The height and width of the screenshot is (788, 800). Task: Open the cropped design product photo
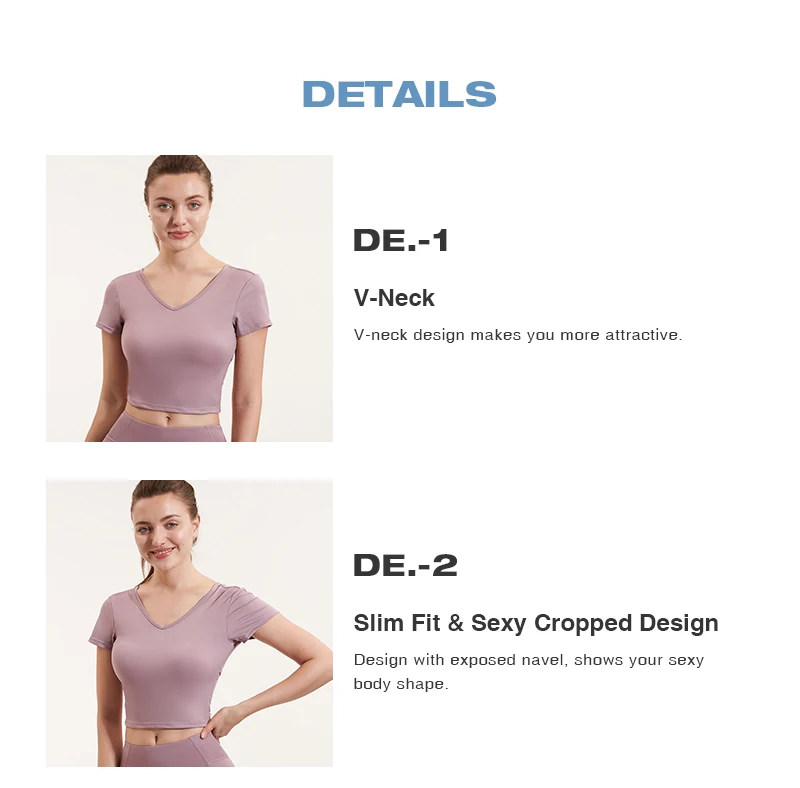tap(189, 623)
